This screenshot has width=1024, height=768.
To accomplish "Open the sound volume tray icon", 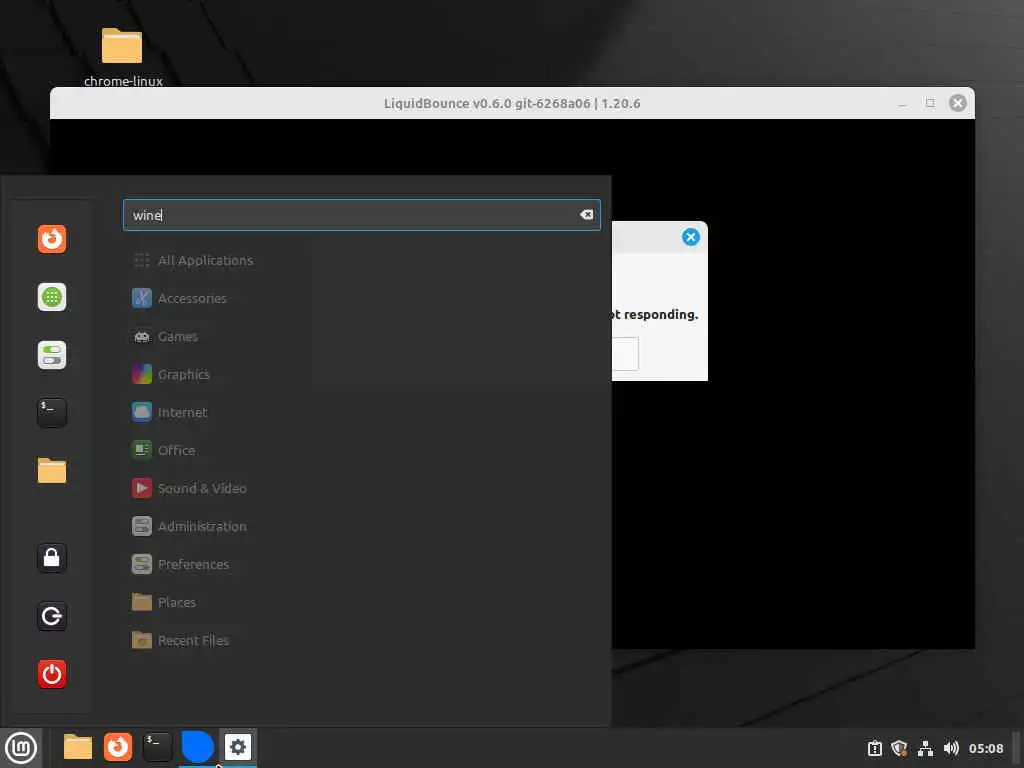I will [951, 748].
